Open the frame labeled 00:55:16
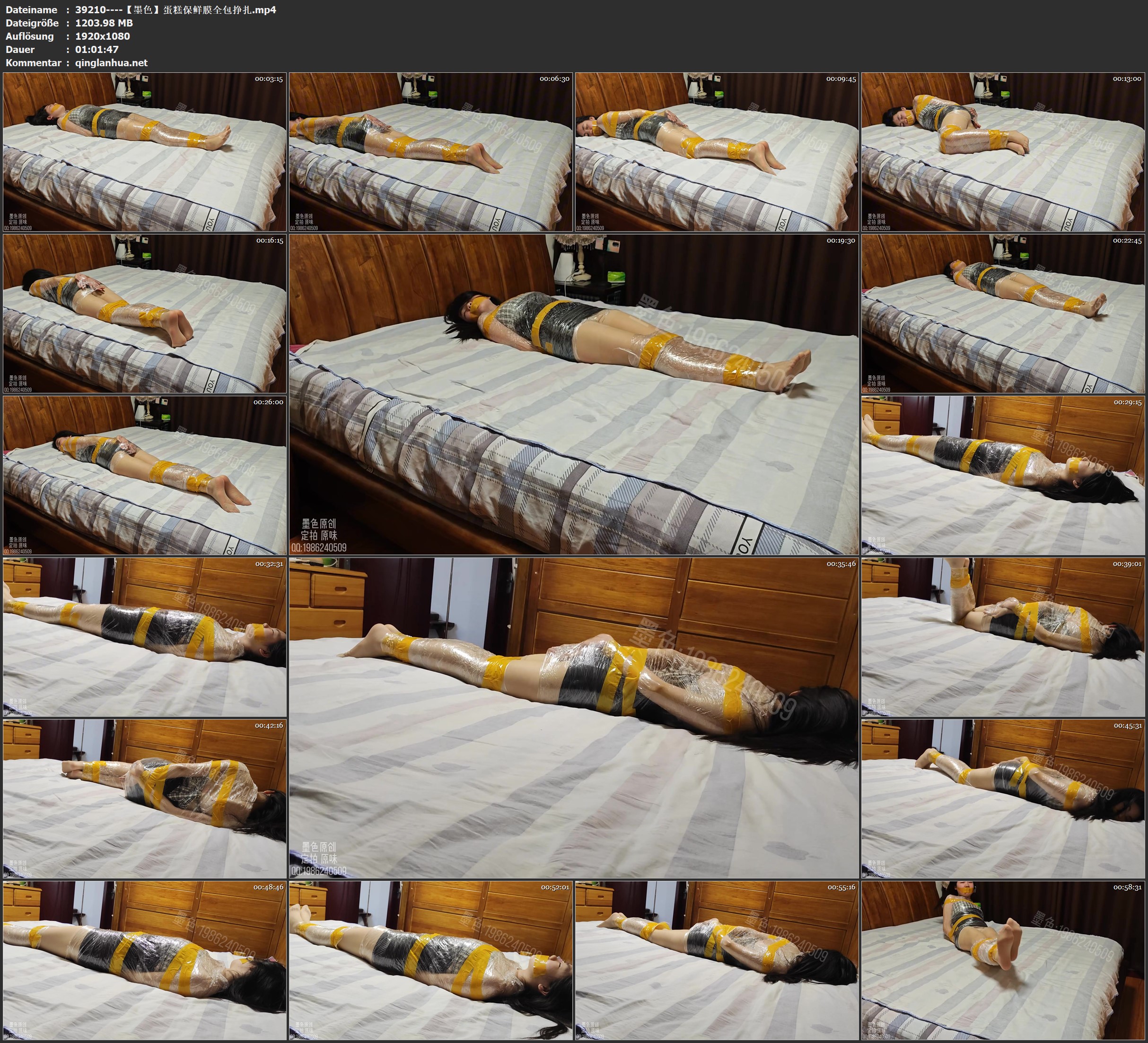1148x1043 pixels. pos(717,960)
